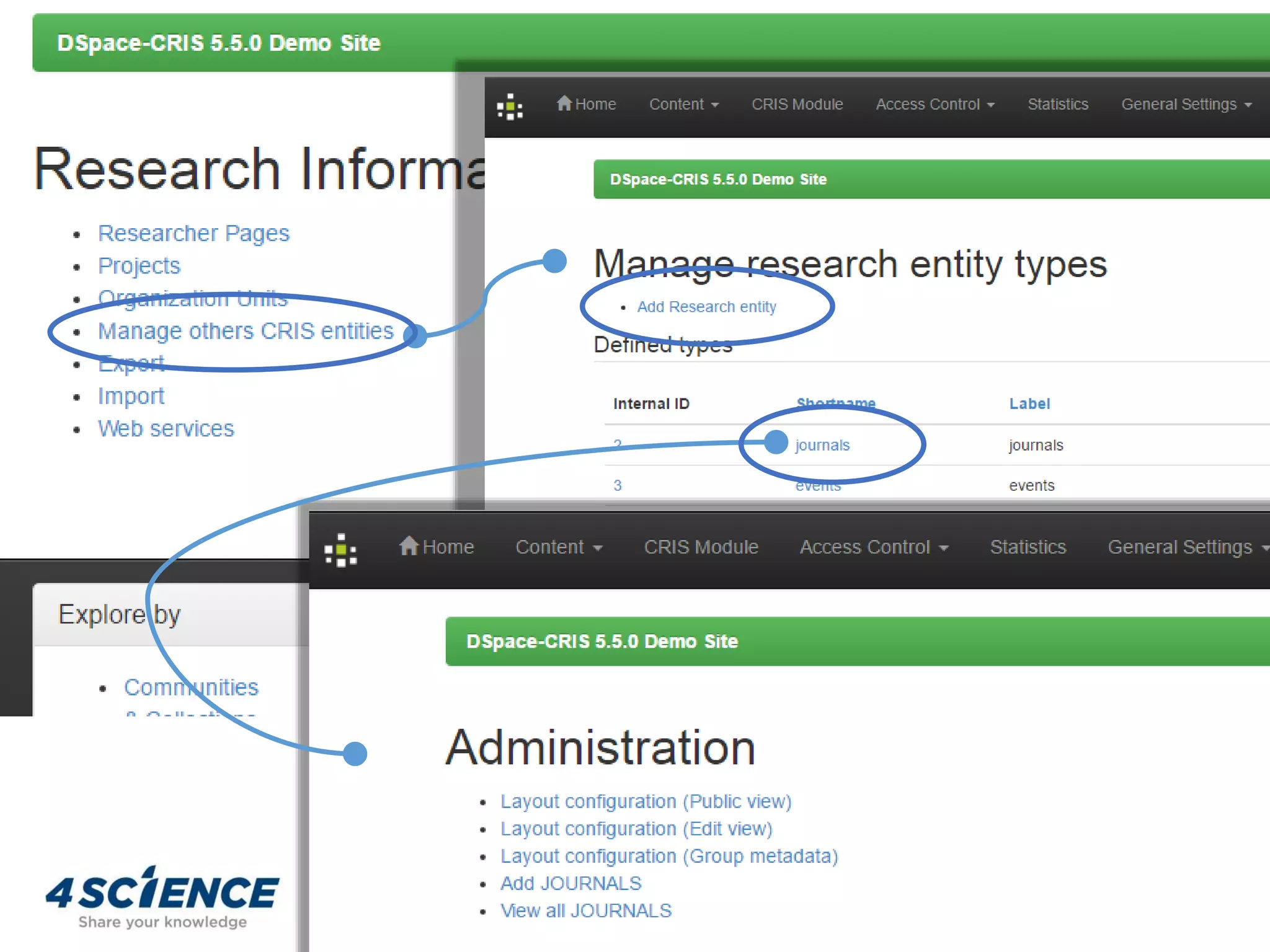Image resolution: width=1270 pixels, height=952 pixels.
Task: Sort table by Label column header
Action: [1029, 404]
